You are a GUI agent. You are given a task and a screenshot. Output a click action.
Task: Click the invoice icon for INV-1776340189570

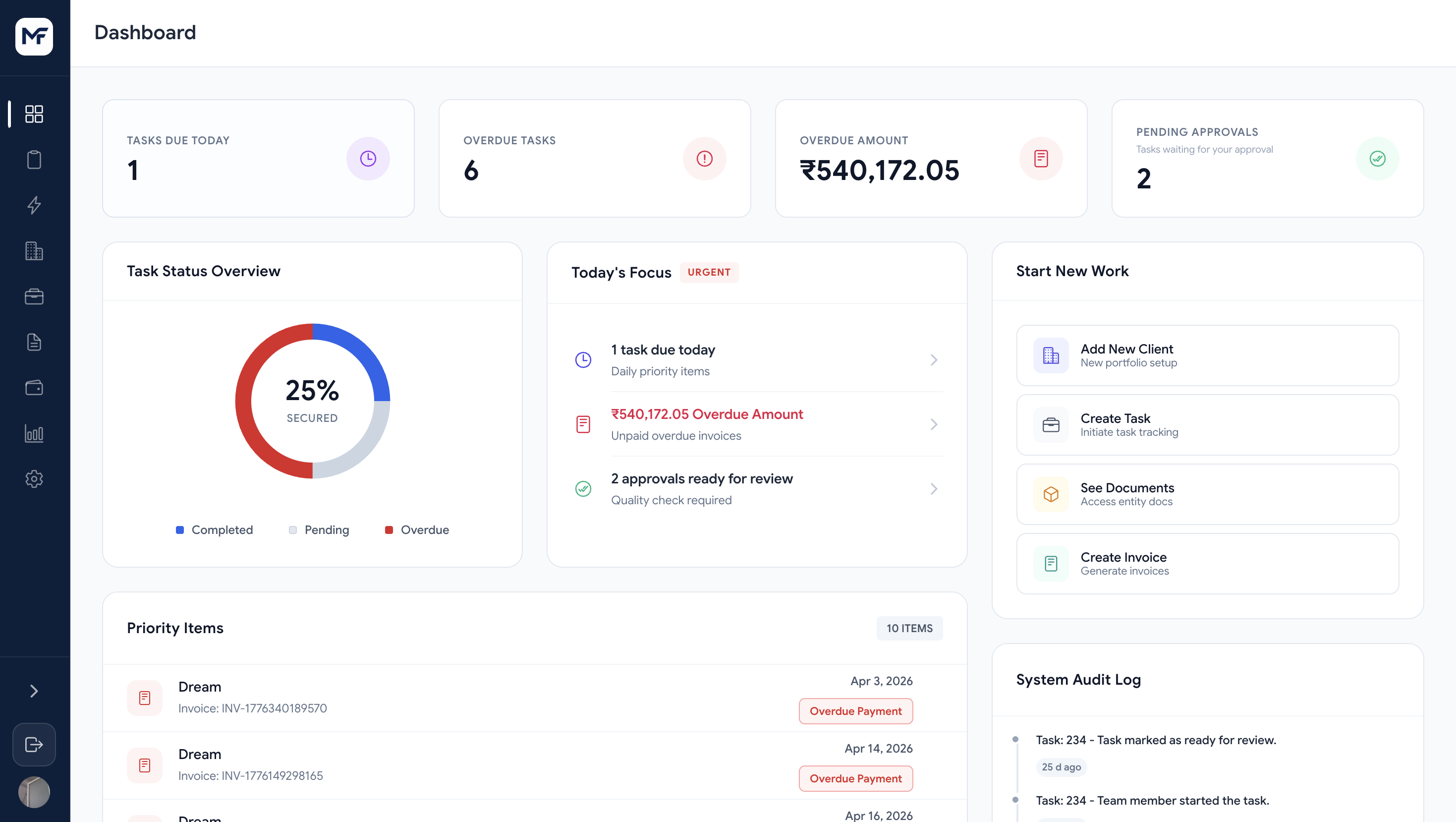(145, 698)
